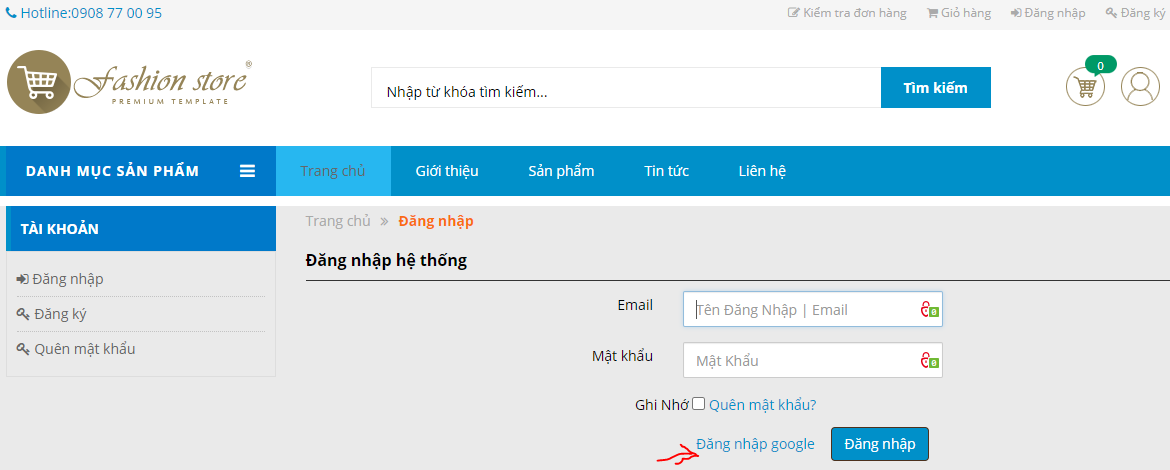The width and height of the screenshot is (1170, 470).
Task: Click the green cart count badge
Action: pos(1101,65)
